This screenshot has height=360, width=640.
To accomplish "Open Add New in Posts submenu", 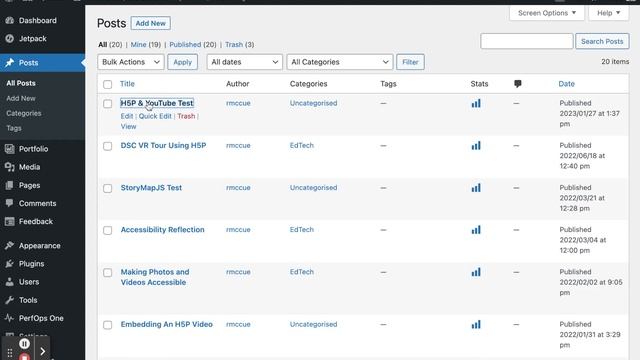I will (21, 98).
